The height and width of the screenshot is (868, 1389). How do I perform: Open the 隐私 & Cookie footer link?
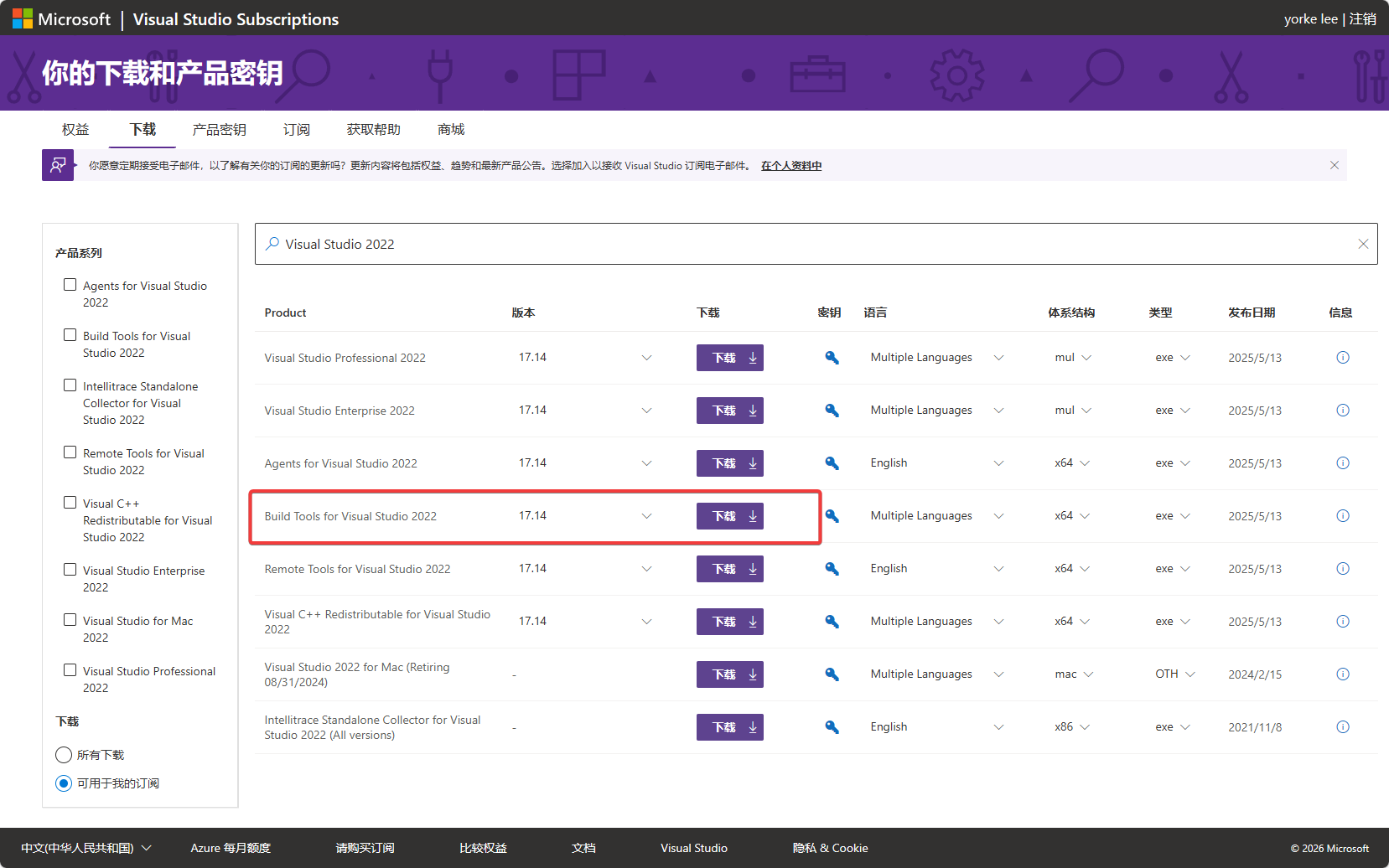tap(831, 848)
